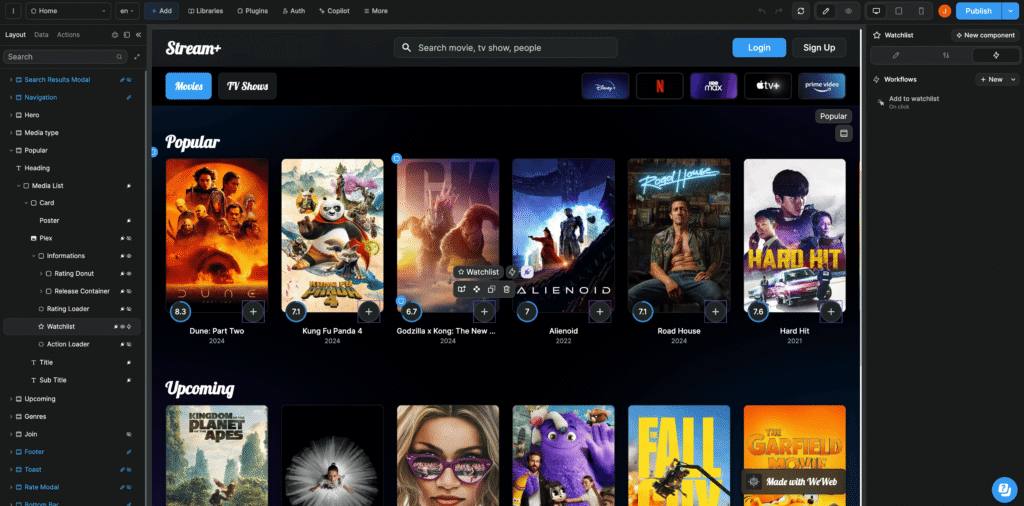The width and height of the screenshot is (1024, 506).
Task: Select the mobile breakpoint icon
Action: pos(921,11)
